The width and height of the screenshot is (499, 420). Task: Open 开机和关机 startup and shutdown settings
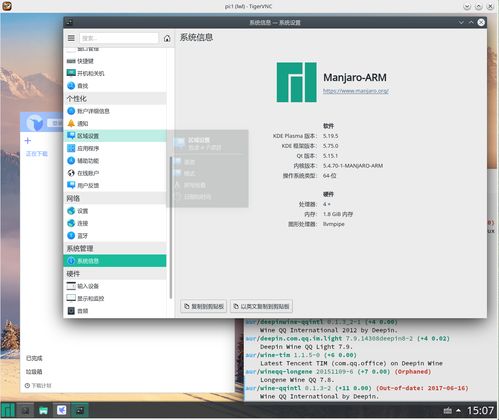pyautogui.click(x=115, y=73)
